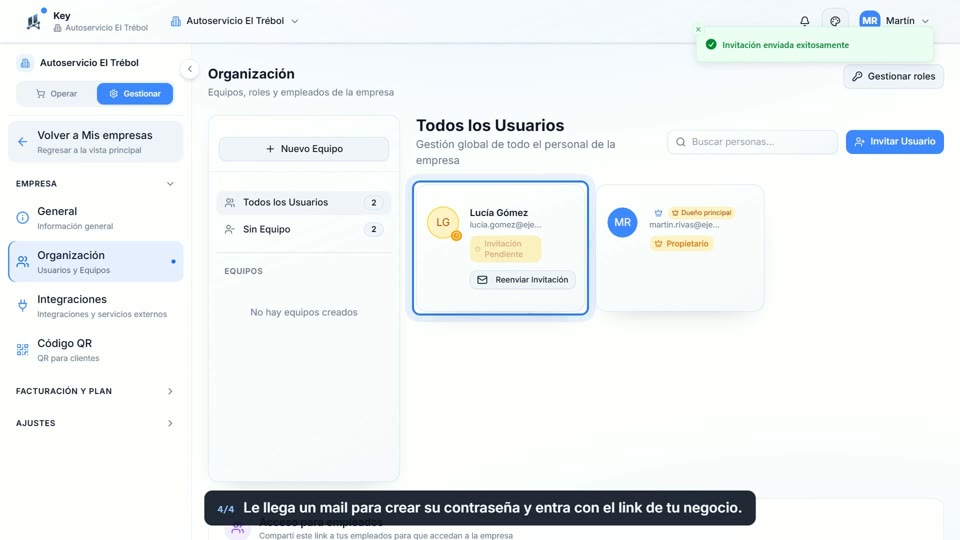Image resolution: width=960 pixels, height=540 pixels.
Task: Collapse the sidebar with arrow button
Action: pyautogui.click(x=190, y=69)
